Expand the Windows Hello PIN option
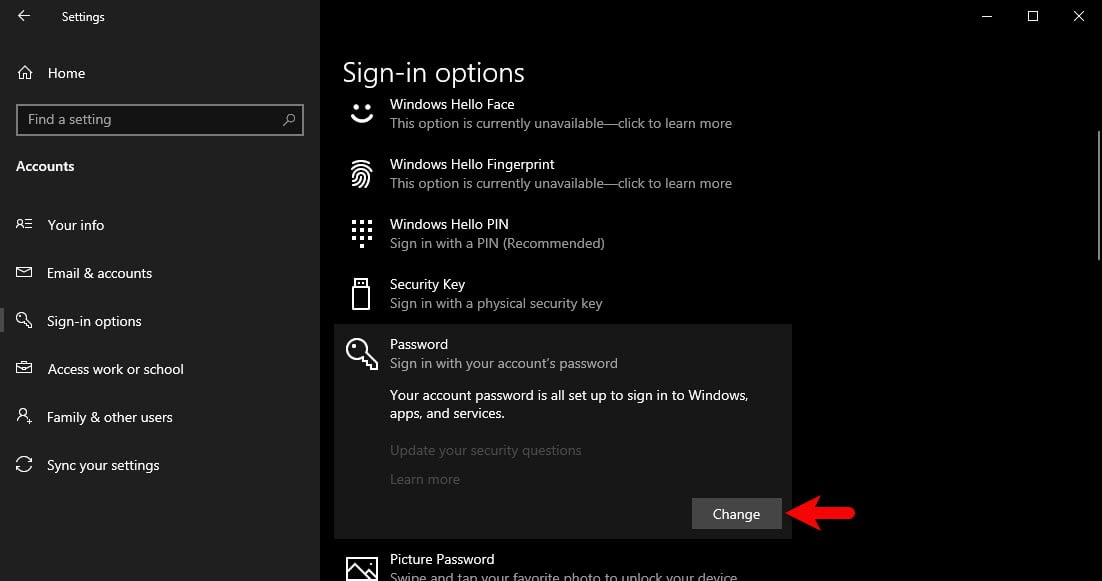Image resolution: width=1102 pixels, height=581 pixels. [563, 233]
